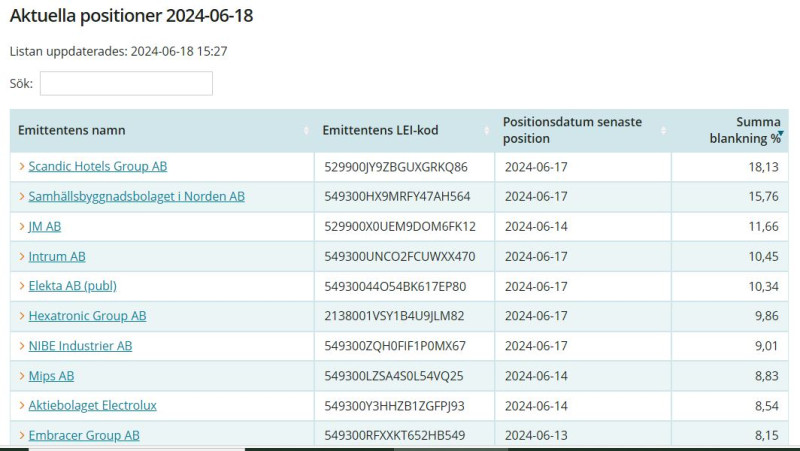This screenshot has height=451, width=800.
Task: Open the Embracer Group AB link
Action: [84, 435]
